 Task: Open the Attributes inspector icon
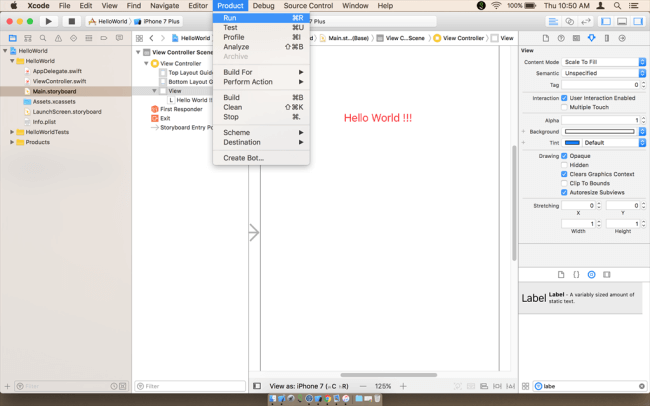592,38
